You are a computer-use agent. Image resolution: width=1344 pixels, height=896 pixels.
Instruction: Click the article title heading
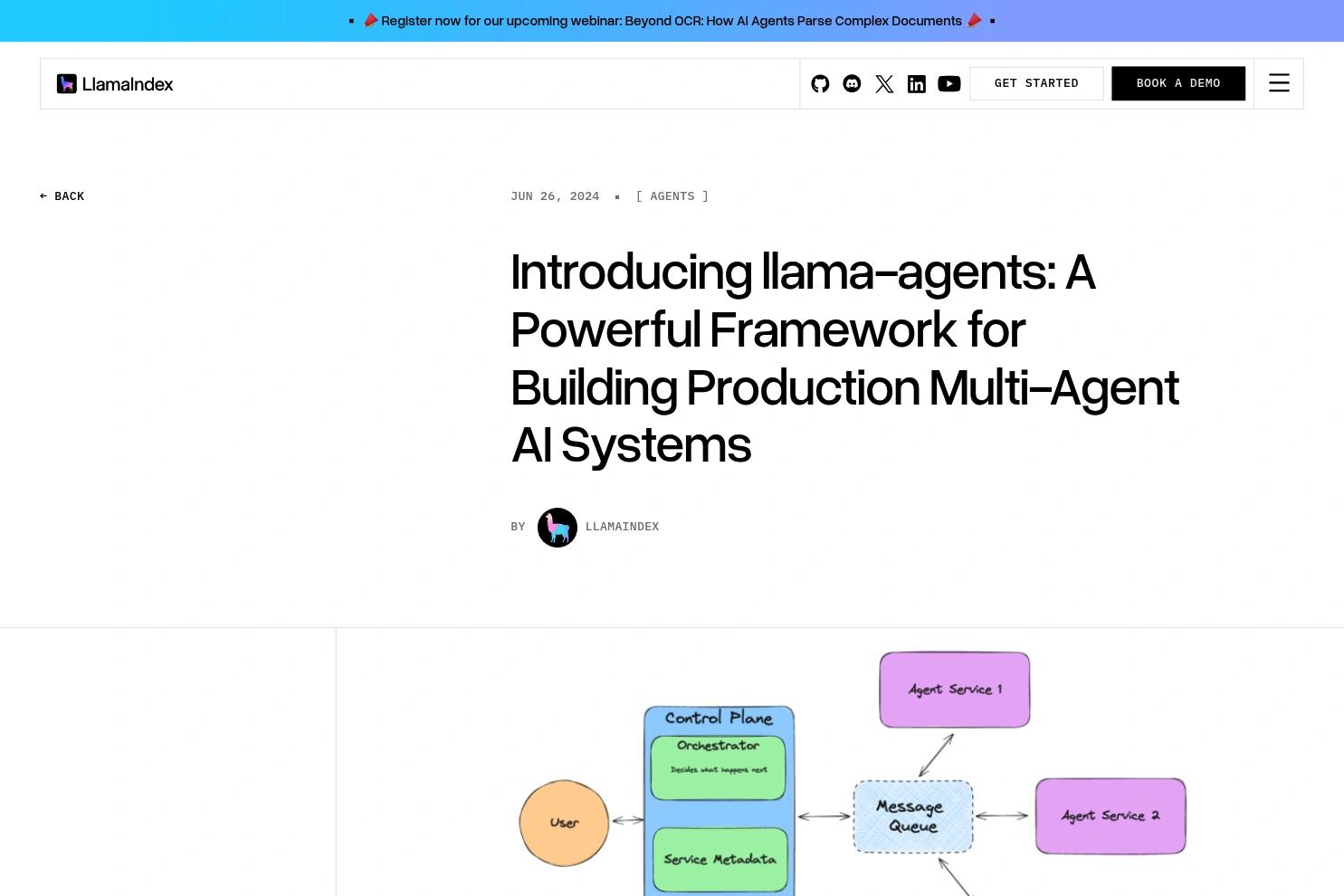[x=844, y=358]
